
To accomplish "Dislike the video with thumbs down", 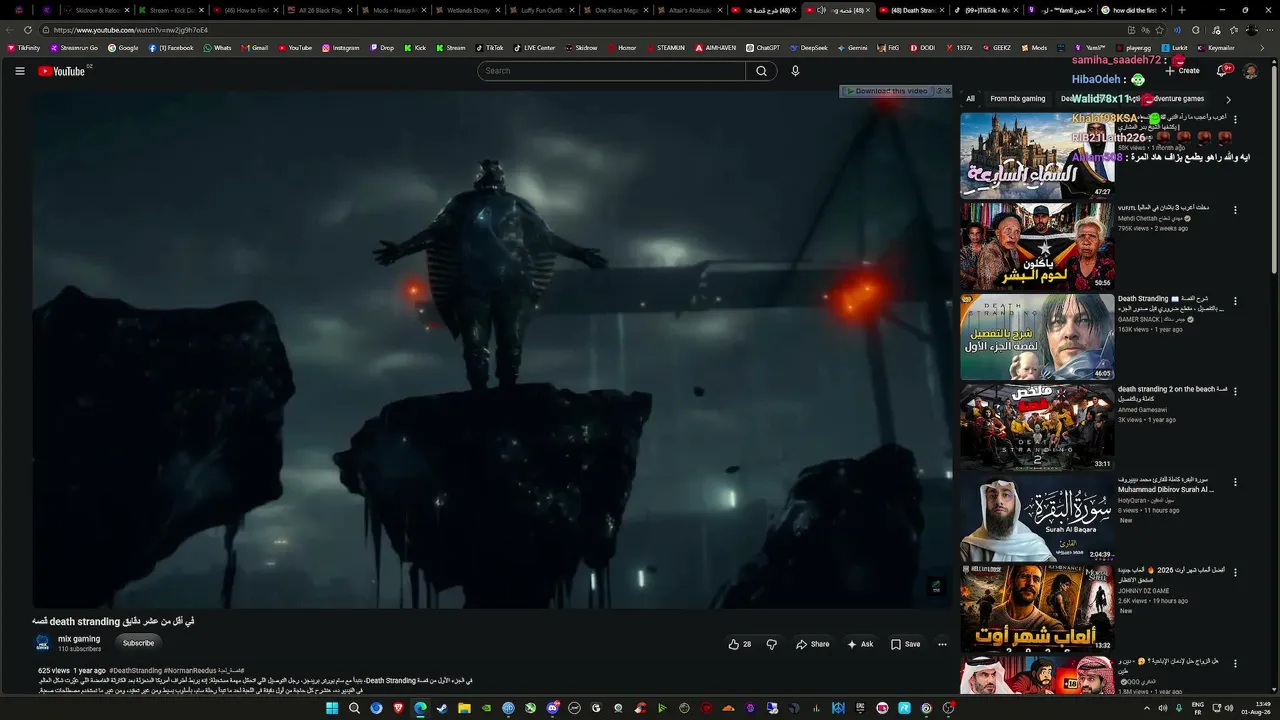I will (771, 644).
